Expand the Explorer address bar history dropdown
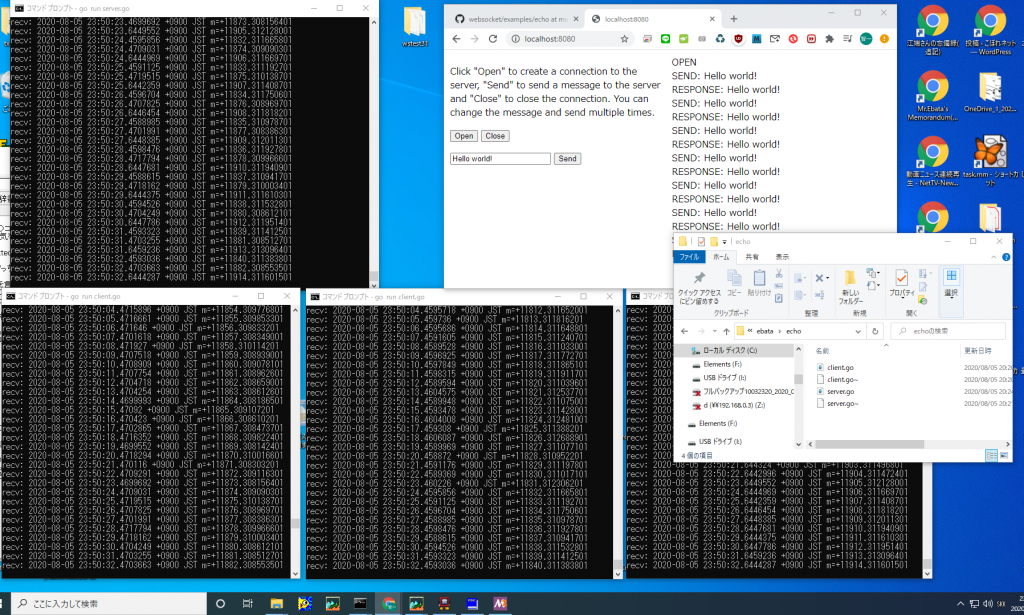This screenshot has width=1024, height=615. (858, 331)
